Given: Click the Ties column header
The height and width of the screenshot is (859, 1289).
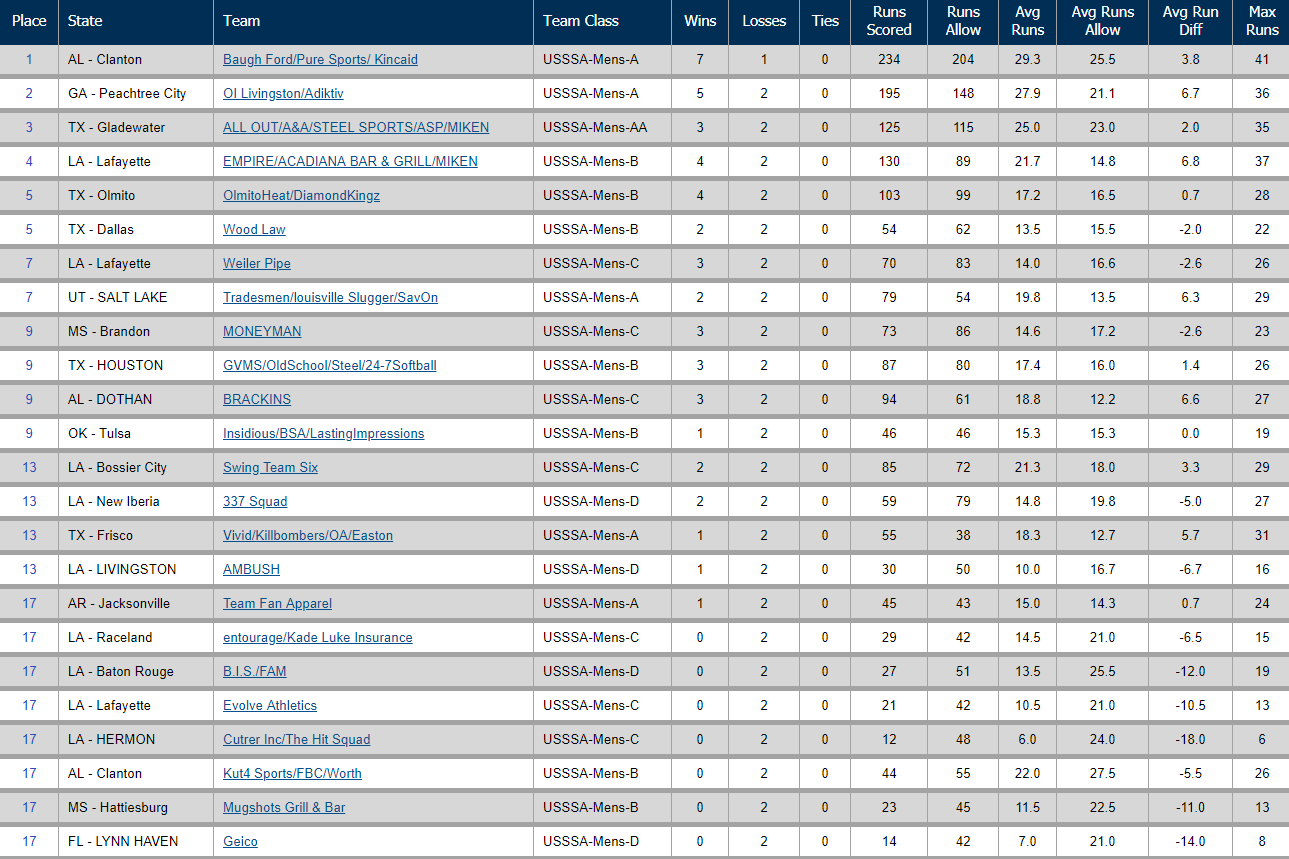Looking at the screenshot, I should click(x=825, y=21).
